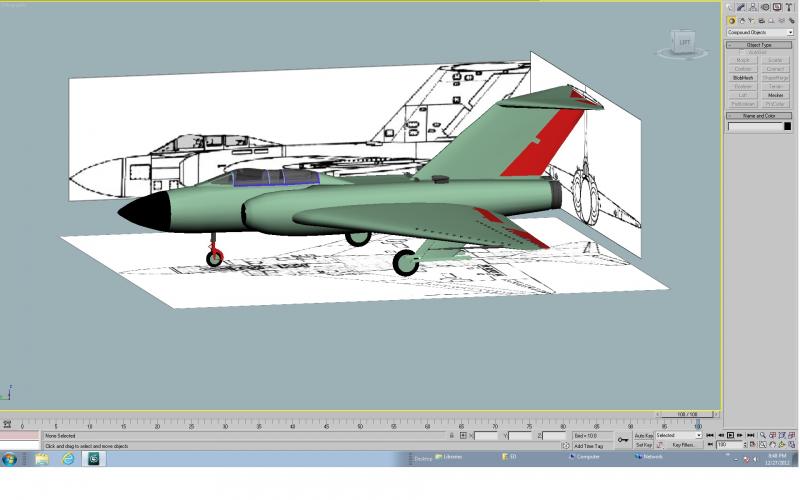
Task: Click the BlobMesh object button
Action: click(x=743, y=78)
